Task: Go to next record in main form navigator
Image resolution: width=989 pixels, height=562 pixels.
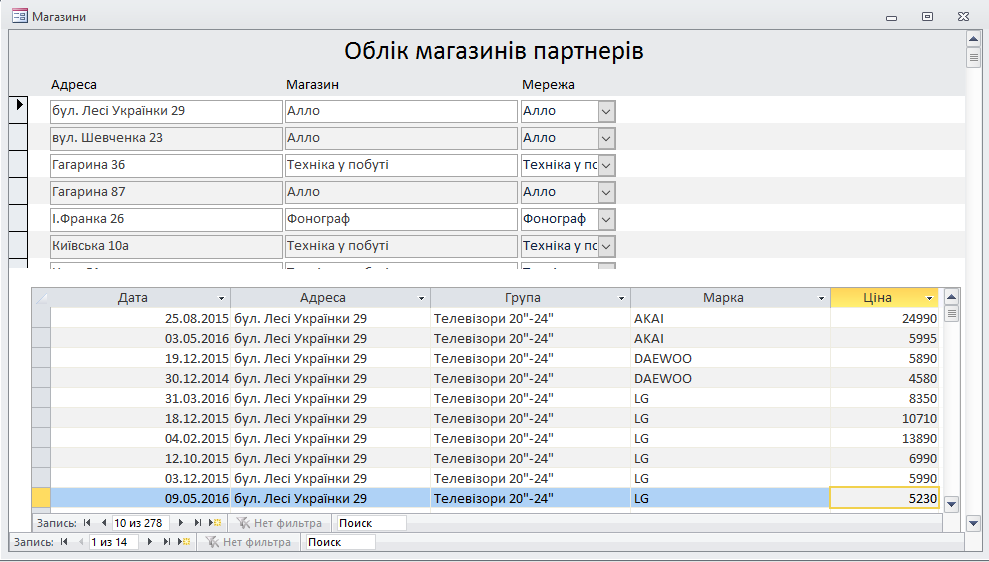Action: point(150,542)
